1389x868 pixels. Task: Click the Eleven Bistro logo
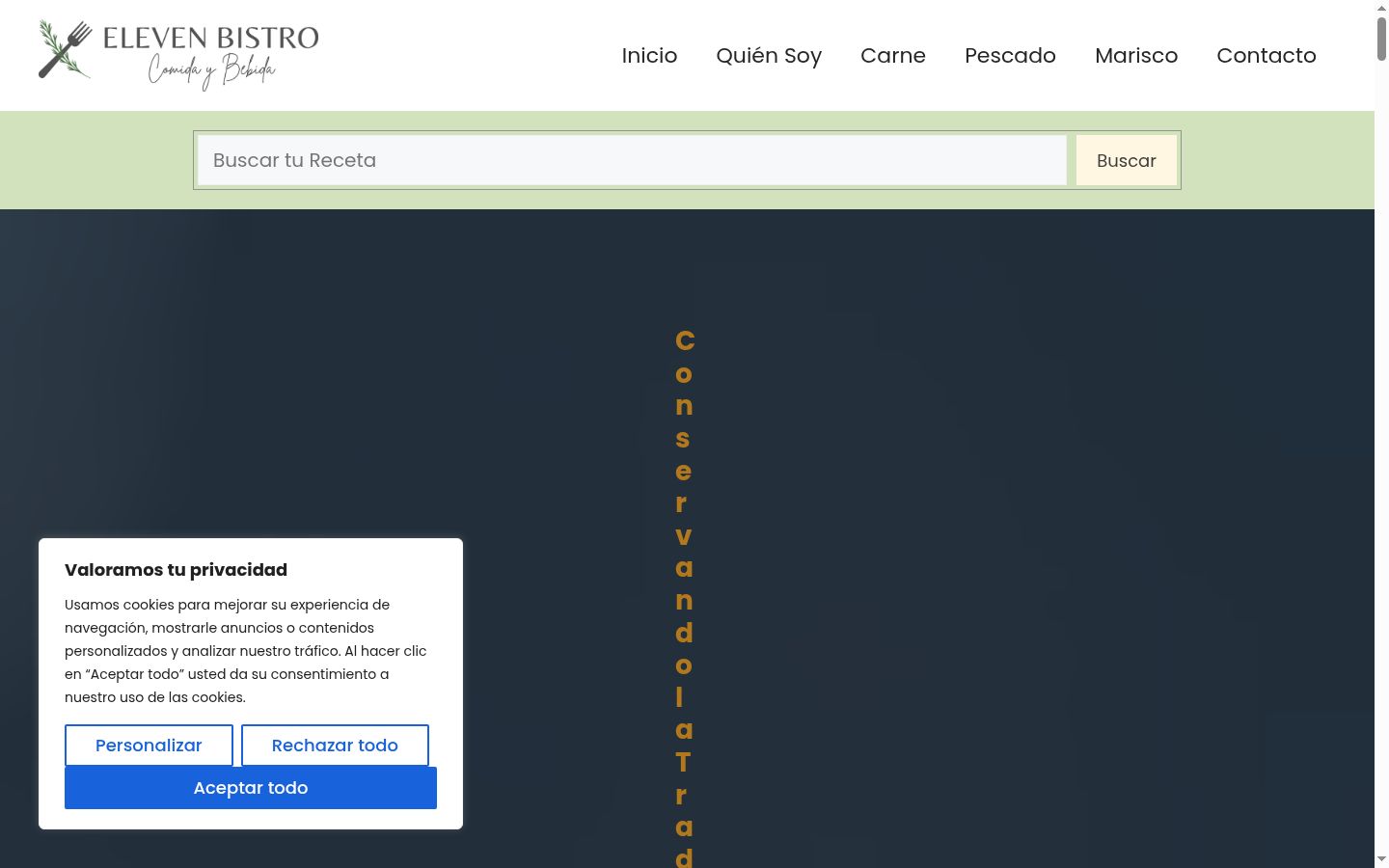point(178,55)
